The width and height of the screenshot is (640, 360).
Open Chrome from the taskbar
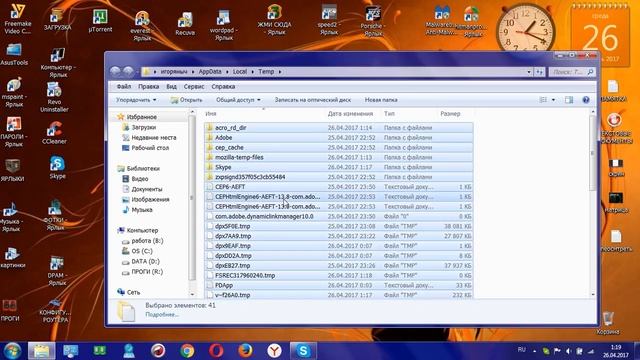[x=187, y=351]
